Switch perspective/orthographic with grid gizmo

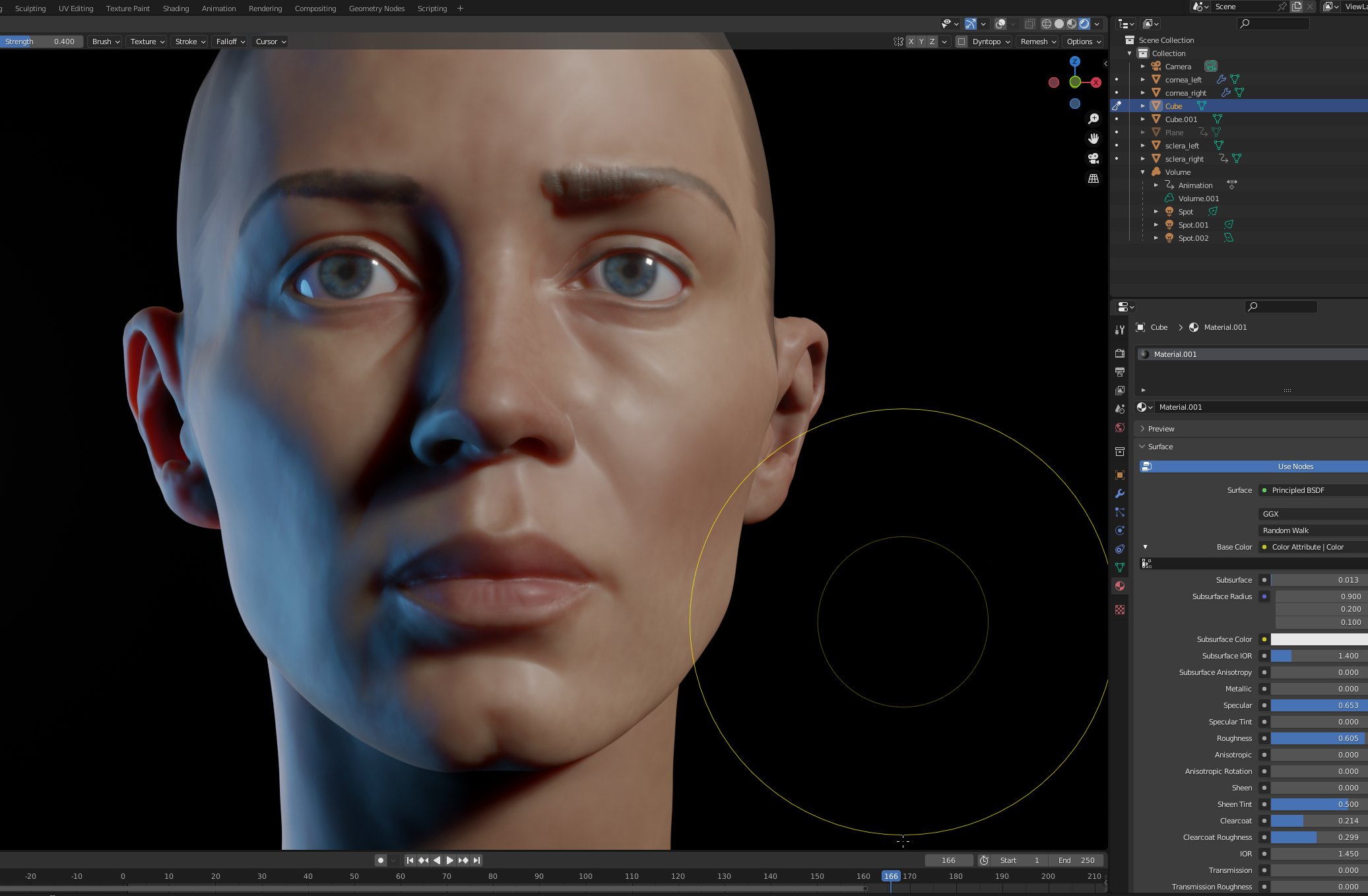pos(1093,178)
